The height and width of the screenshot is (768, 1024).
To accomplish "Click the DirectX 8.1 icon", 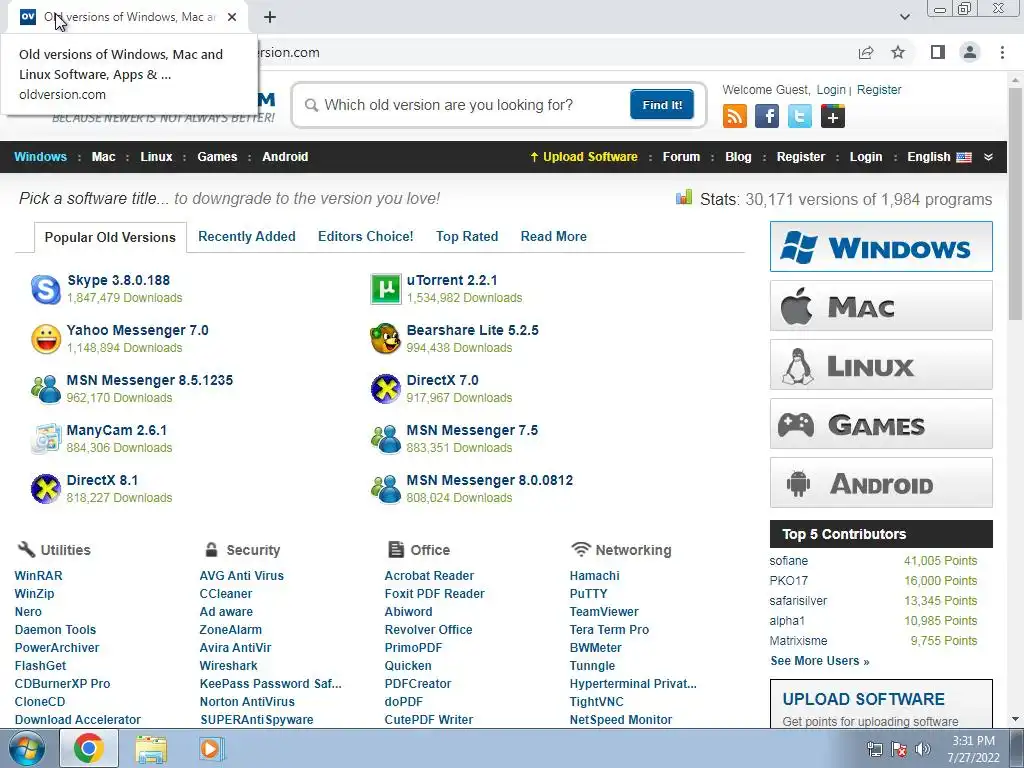I will click(46, 489).
